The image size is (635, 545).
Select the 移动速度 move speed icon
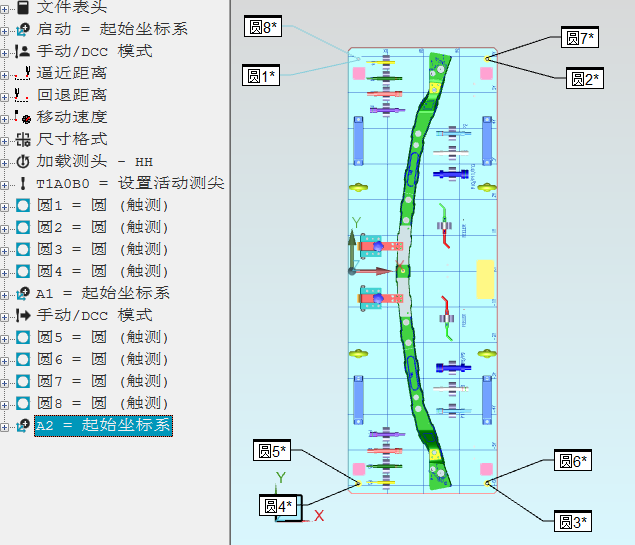(x=23, y=117)
